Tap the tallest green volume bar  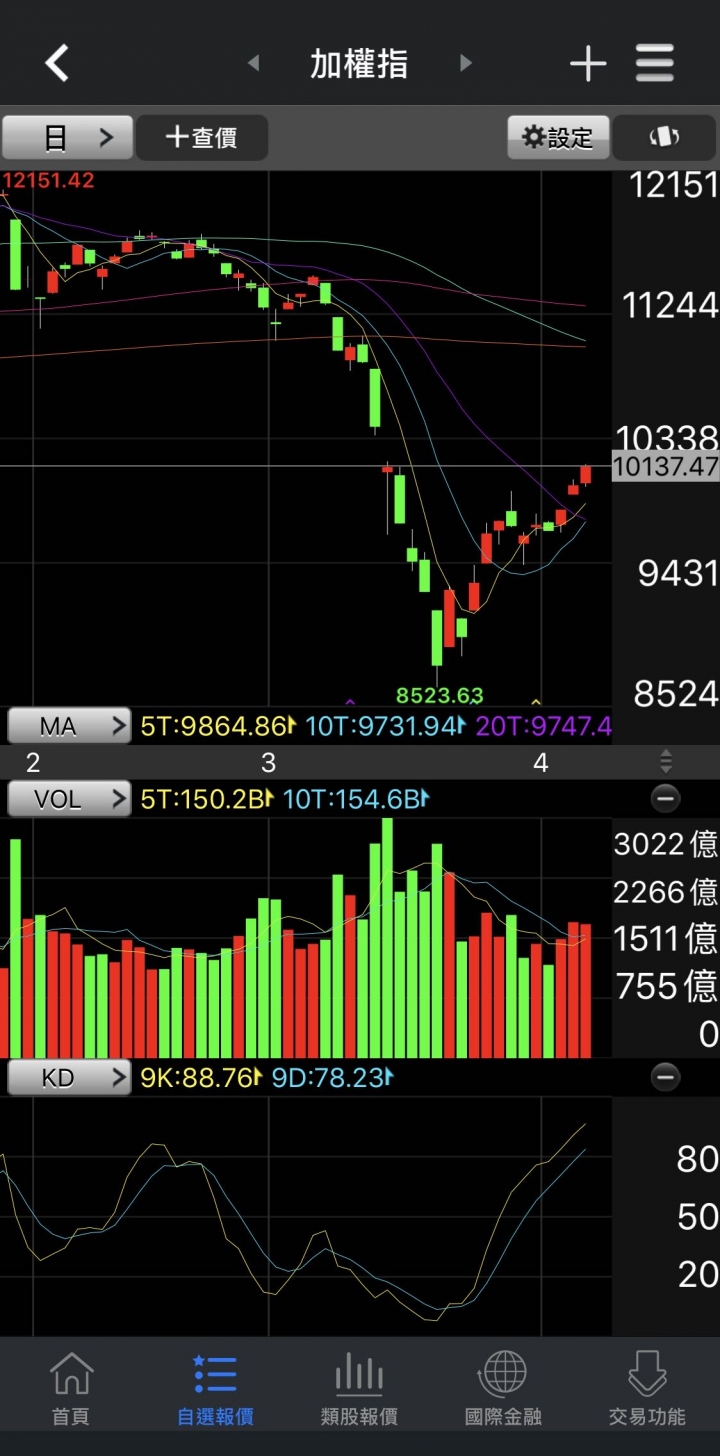click(387, 938)
